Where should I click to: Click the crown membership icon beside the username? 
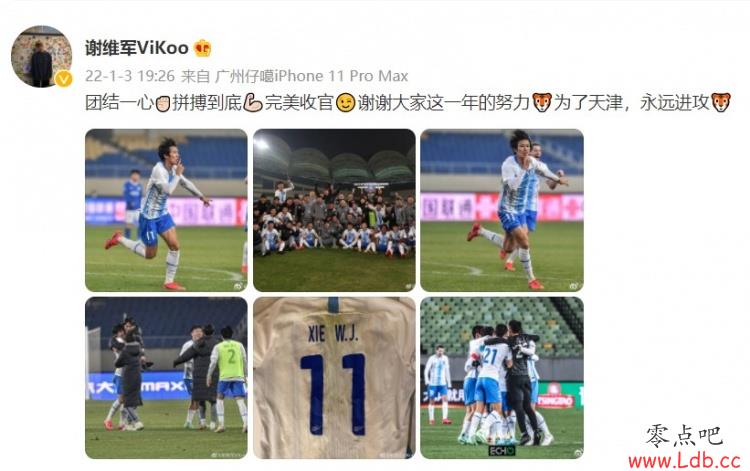pyautogui.click(x=202, y=48)
